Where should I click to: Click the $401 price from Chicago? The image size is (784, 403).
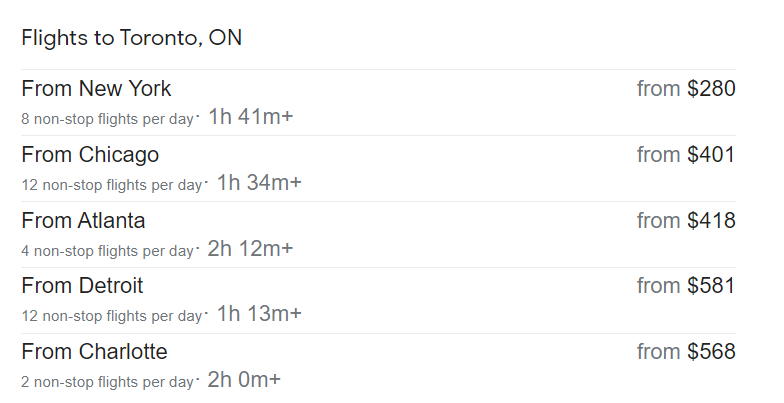(x=711, y=154)
